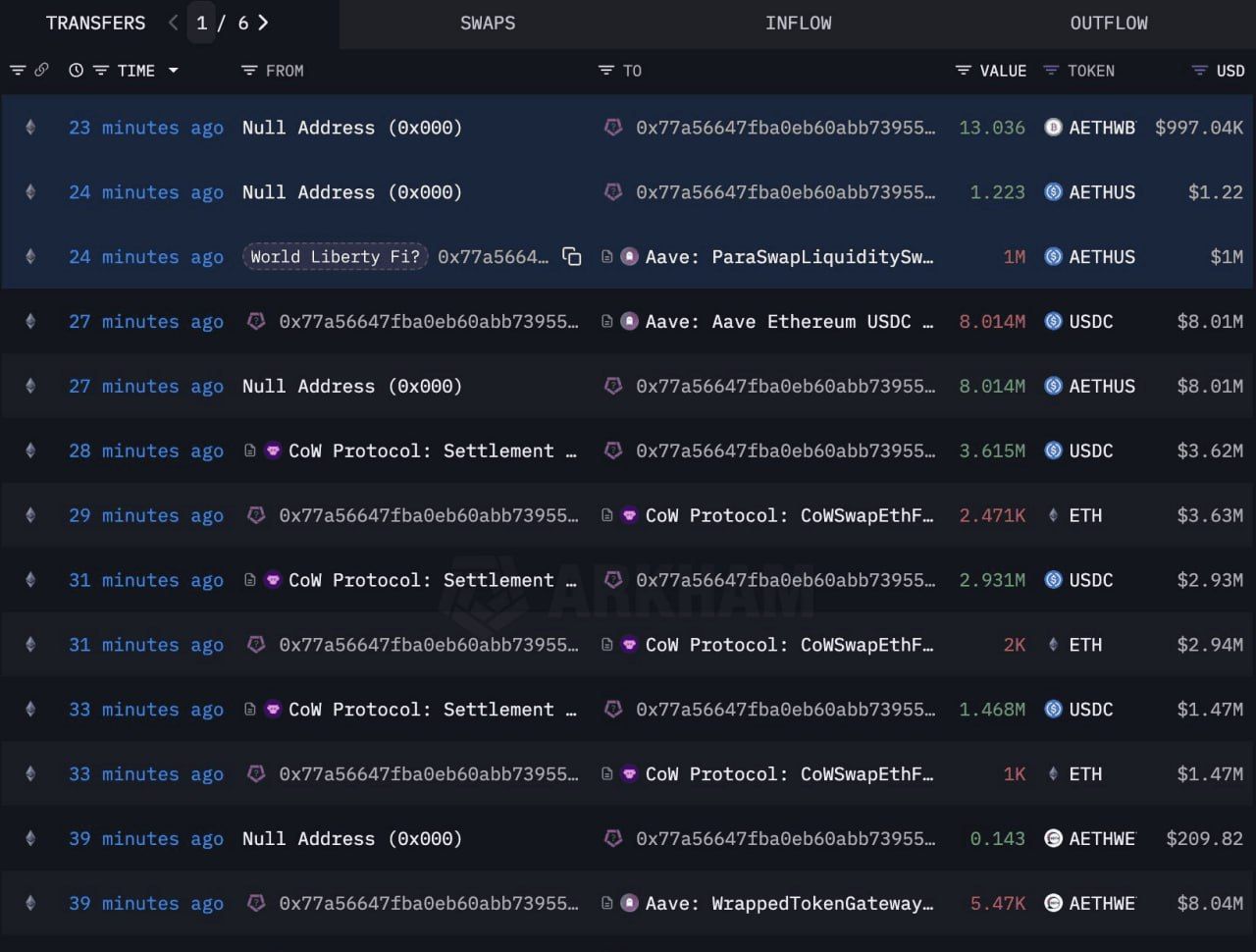Click the Ethereum chain icon in 23 minutes row
This screenshot has height=952, width=1256.
(x=30, y=128)
